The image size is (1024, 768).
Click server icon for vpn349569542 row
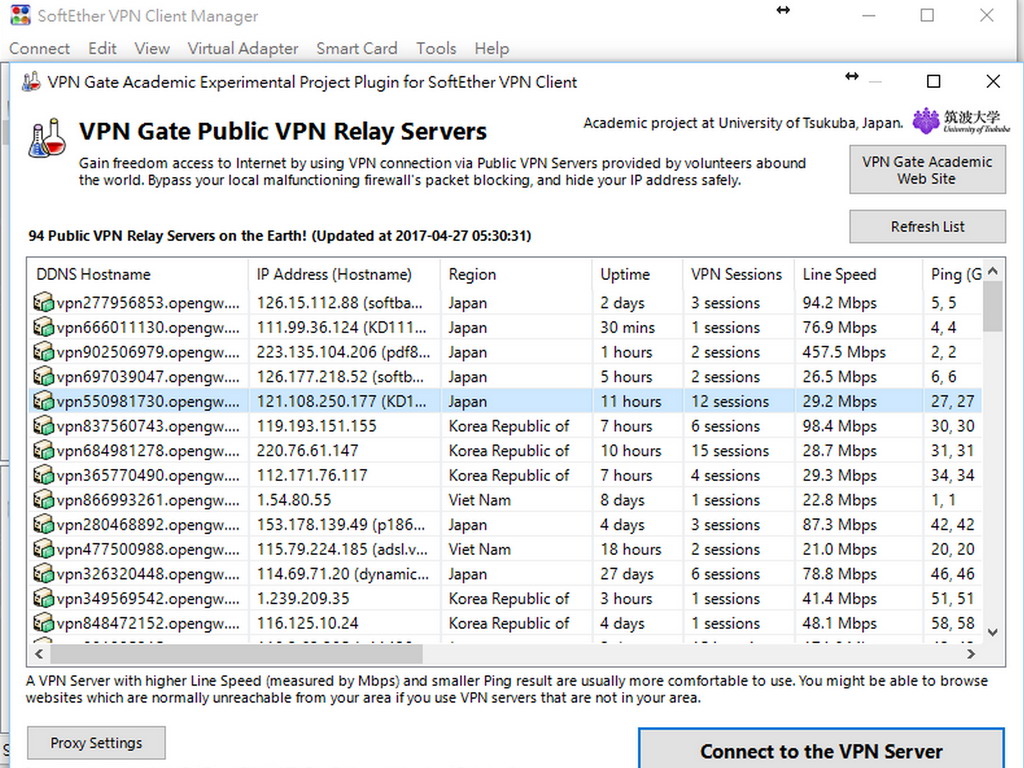(43, 598)
